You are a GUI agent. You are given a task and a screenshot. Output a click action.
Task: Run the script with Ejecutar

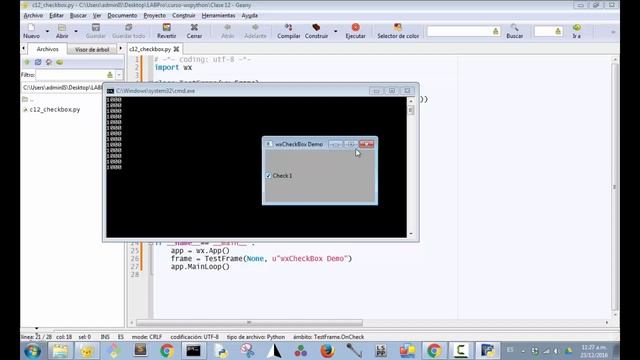coord(356,28)
